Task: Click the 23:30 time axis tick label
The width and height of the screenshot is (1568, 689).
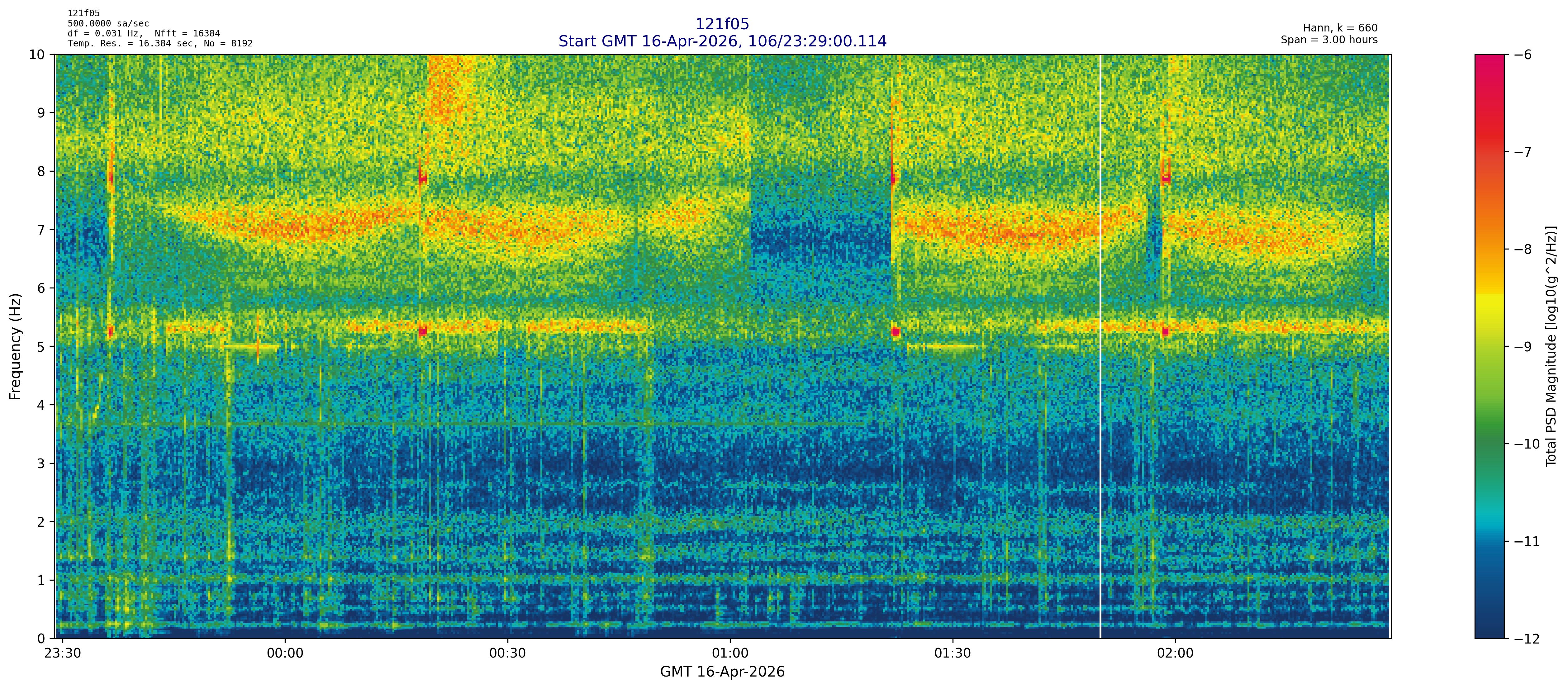Action: (x=63, y=654)
